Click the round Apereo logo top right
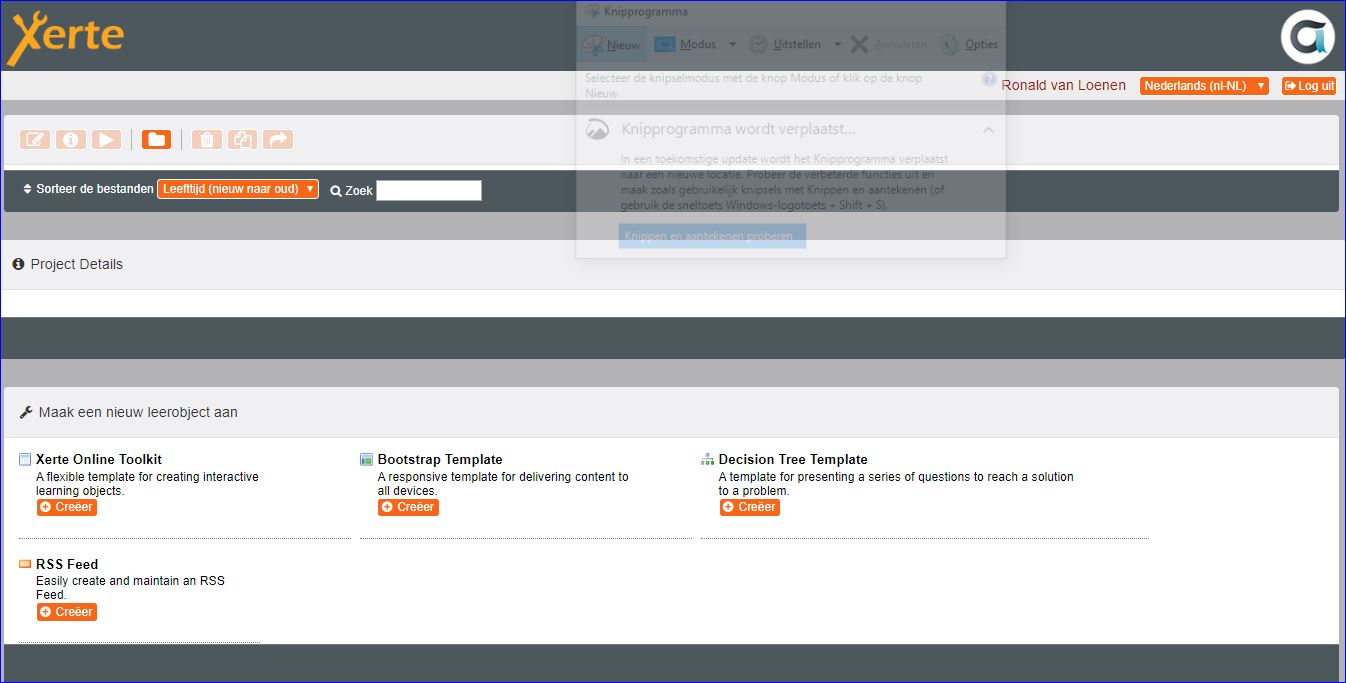The image size is (1346, 683). click(x=1308, y=37)
